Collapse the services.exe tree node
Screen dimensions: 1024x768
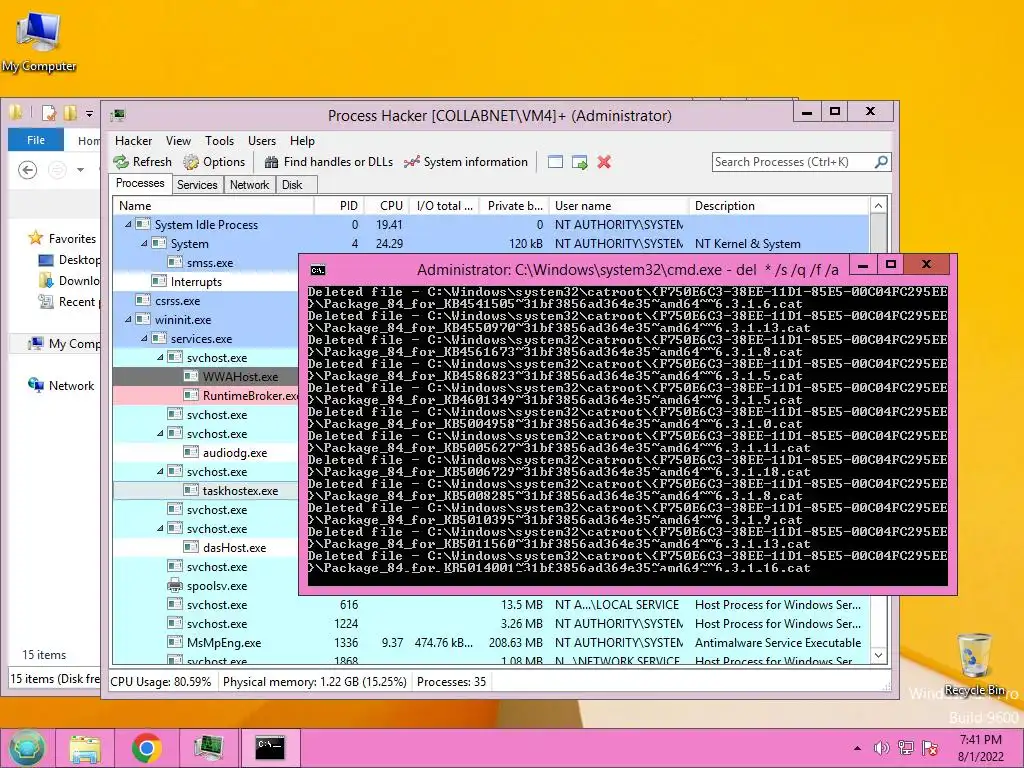[144, 339]
